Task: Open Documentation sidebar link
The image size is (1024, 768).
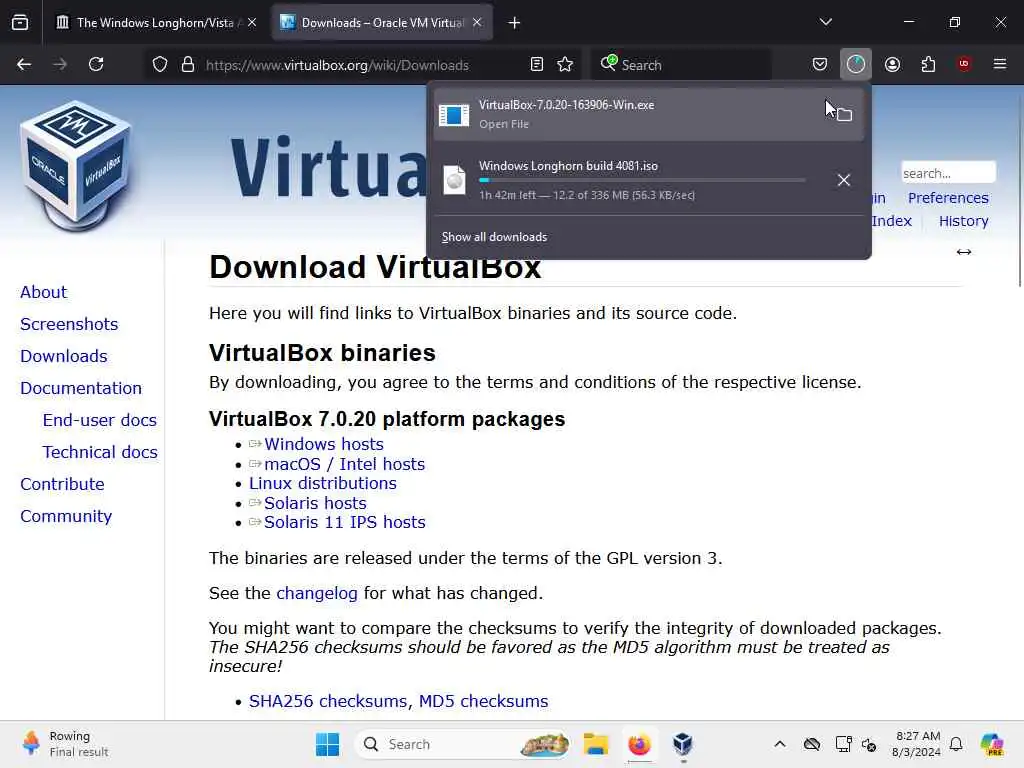Action: click(80, 388)
